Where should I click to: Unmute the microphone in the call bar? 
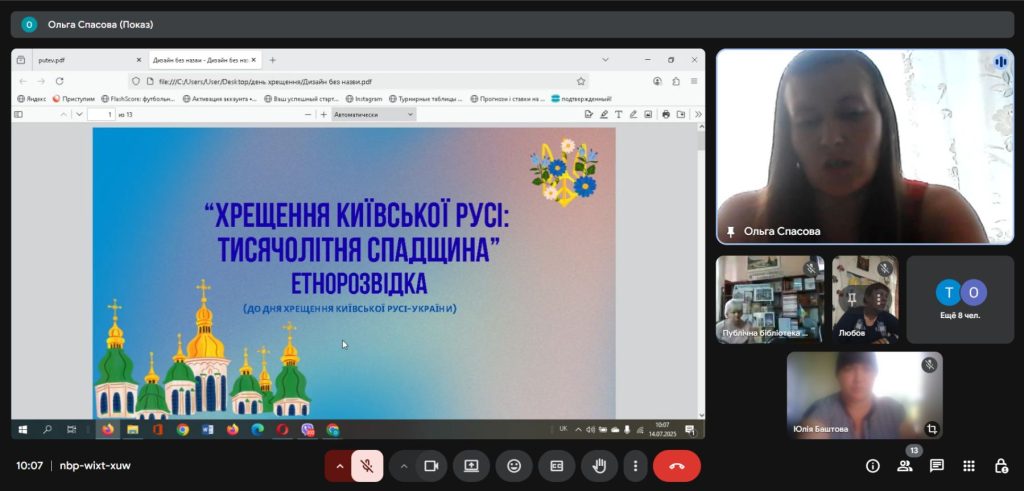(x=367, y=466)
